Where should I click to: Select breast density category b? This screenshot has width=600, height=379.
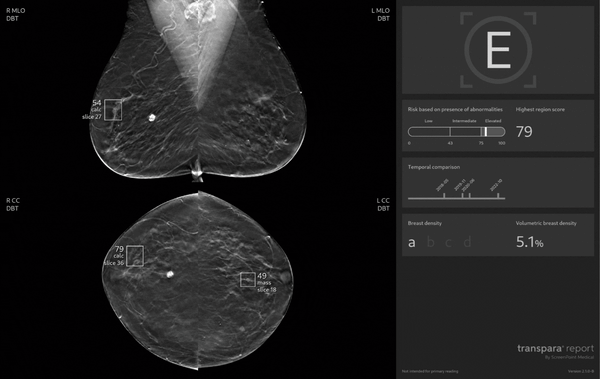click(430, 242)
